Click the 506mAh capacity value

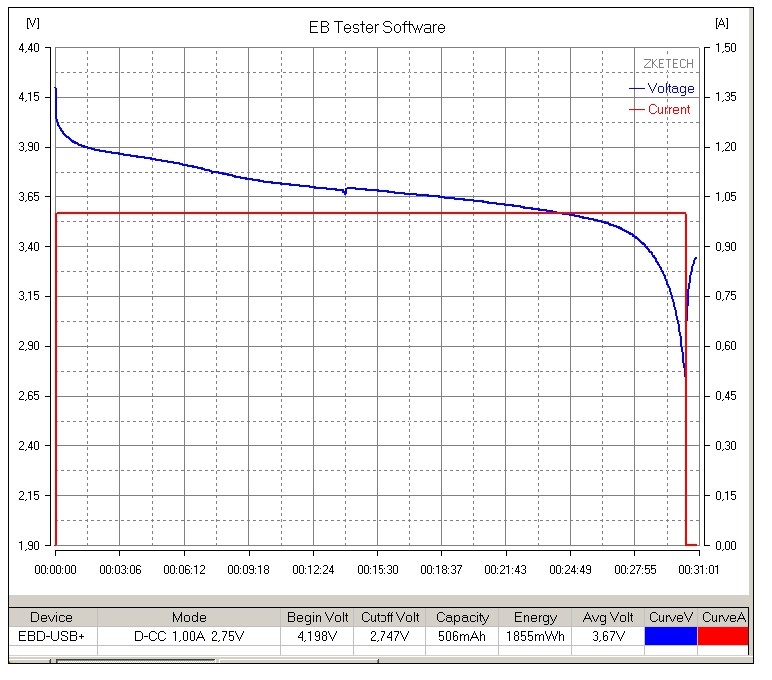pos(463,635)
